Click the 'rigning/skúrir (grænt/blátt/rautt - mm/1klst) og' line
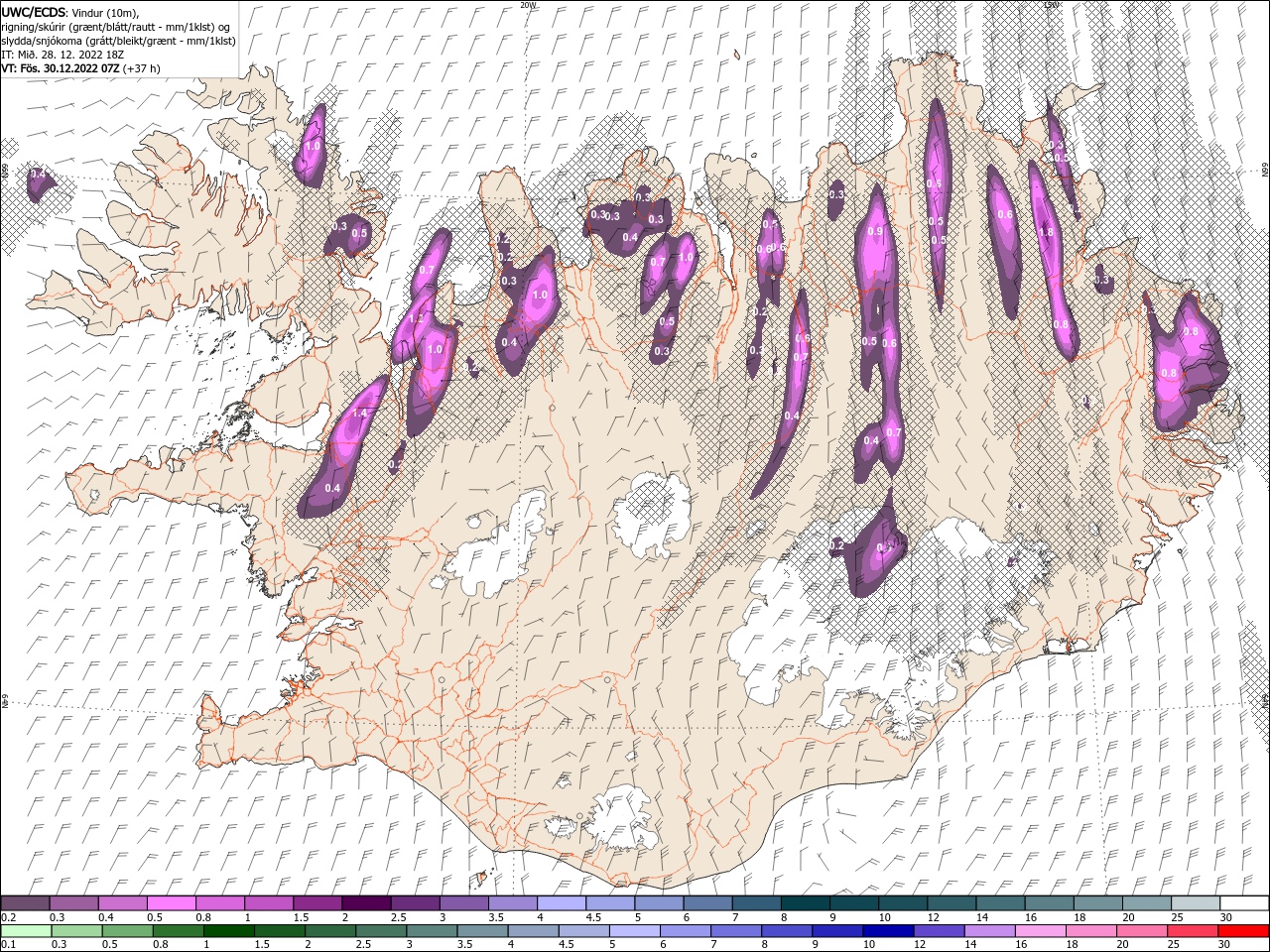 tap(116, 26)
